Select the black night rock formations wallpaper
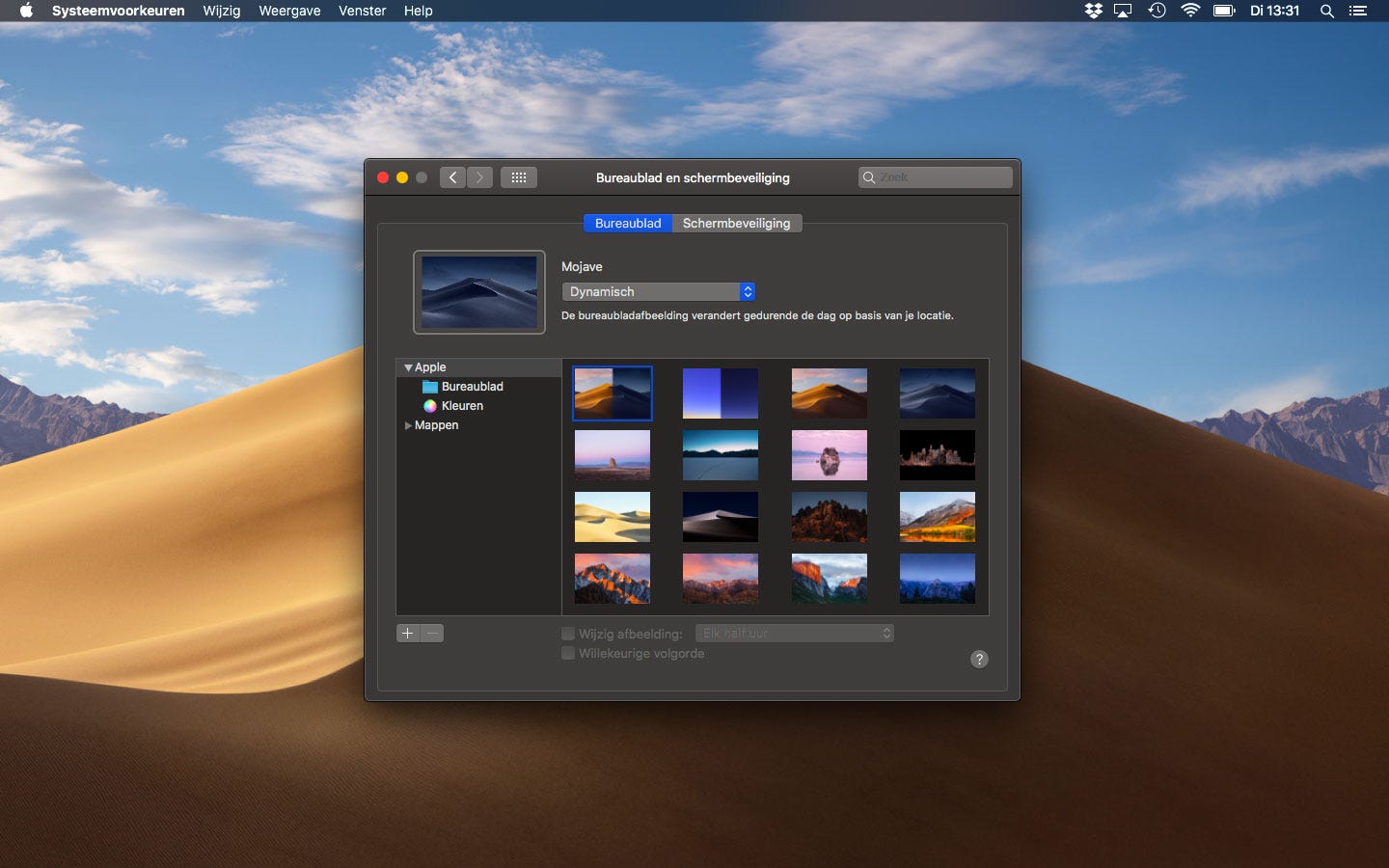Screen dimensions: 1389x868 (938, 455)
